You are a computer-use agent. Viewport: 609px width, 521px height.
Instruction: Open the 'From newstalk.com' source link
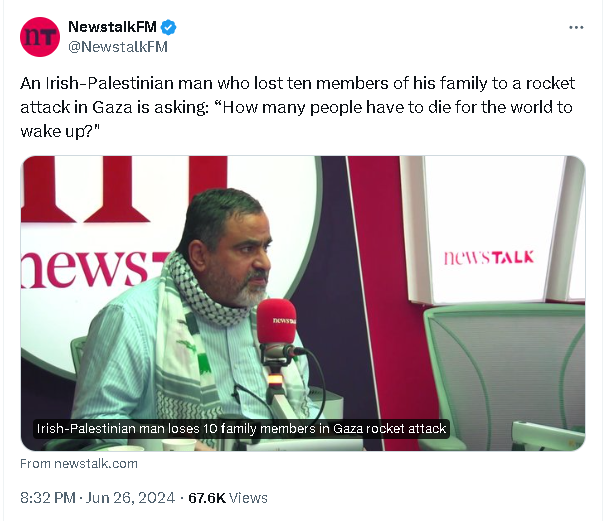79,464
